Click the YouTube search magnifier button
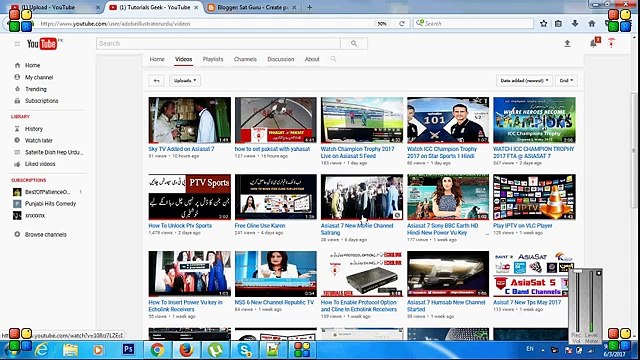The image size is (640, 360). pos(354,44)
